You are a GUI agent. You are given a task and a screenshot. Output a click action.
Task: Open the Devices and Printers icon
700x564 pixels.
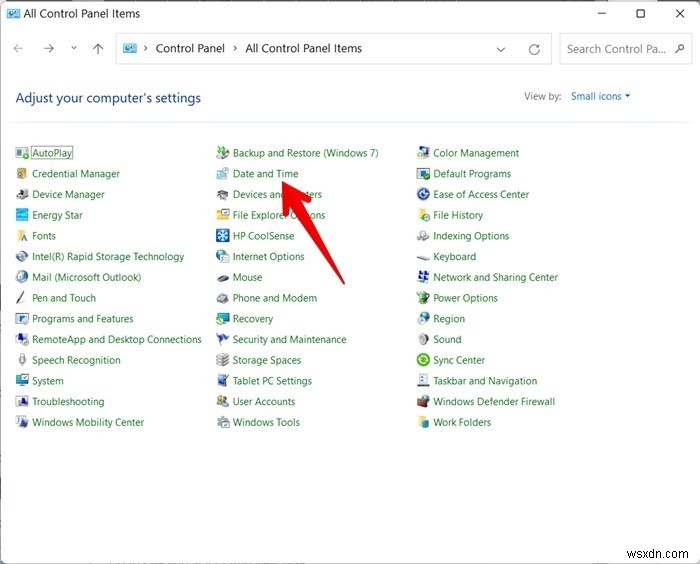222,194
